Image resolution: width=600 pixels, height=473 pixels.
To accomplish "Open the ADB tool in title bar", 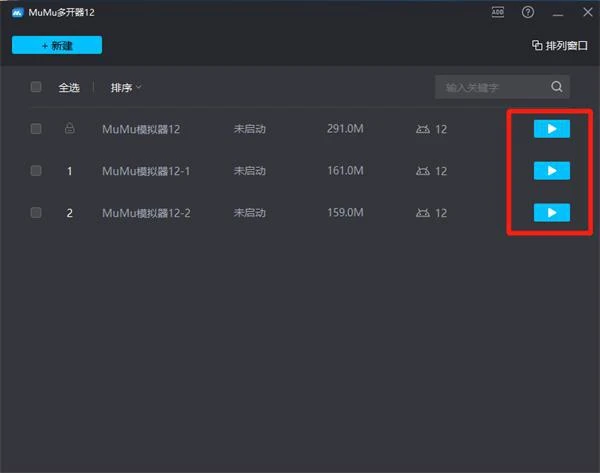I will tap(498, 13).
